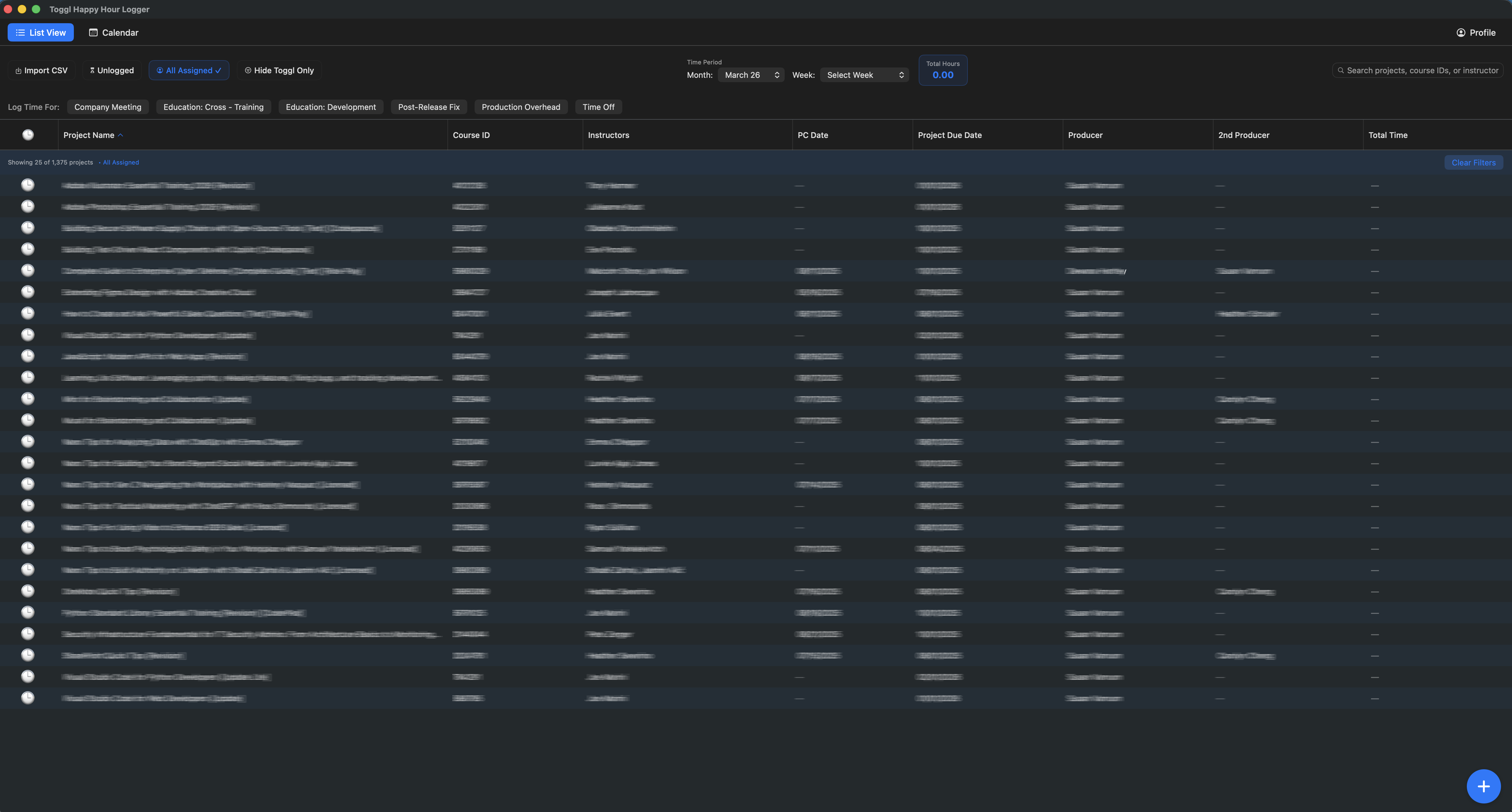Click the list icon inside the List View button
This screenshot has width=1512, height=812.
tap(20, 32)
